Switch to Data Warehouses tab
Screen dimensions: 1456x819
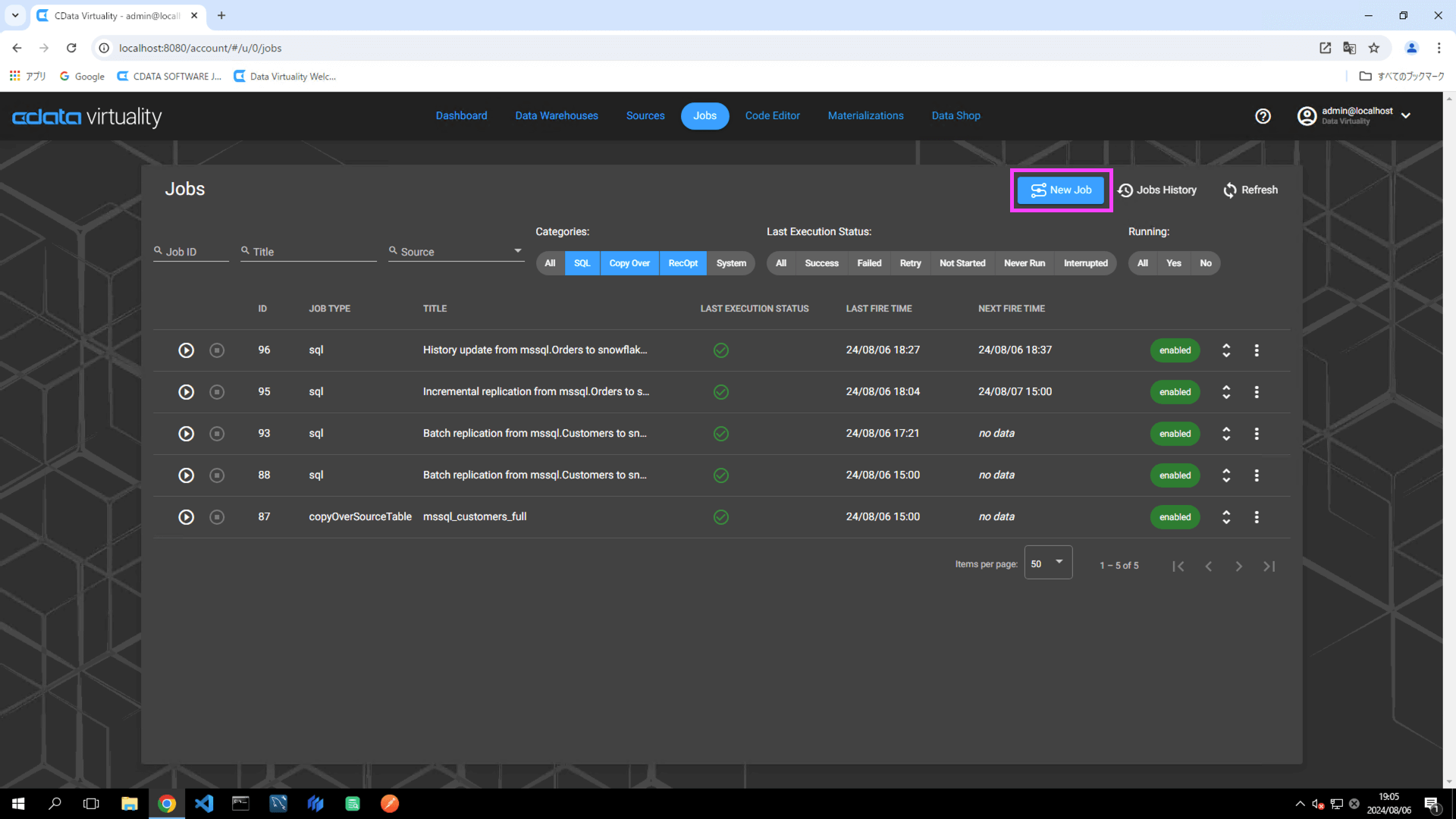[556, 116]
